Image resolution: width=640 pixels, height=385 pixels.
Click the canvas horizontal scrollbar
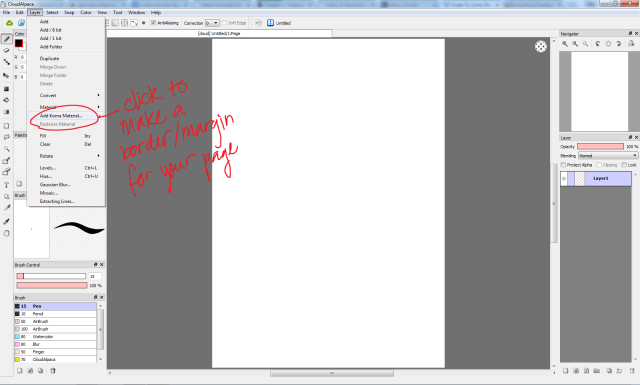332,373
